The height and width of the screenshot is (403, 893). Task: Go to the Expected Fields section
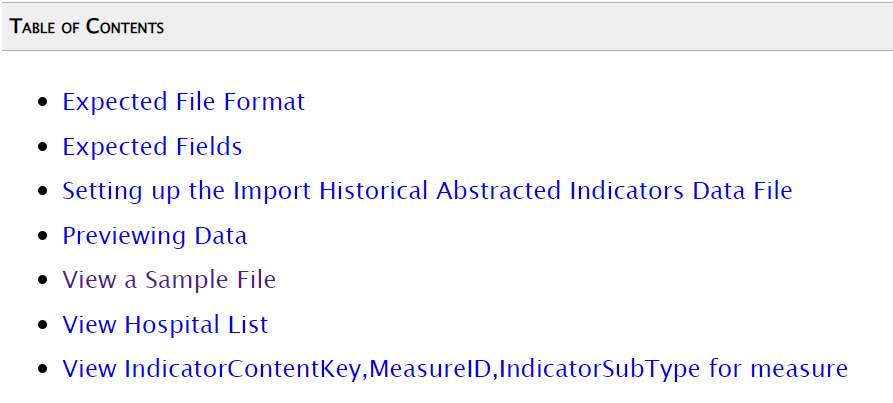click(x=152, y=146)
